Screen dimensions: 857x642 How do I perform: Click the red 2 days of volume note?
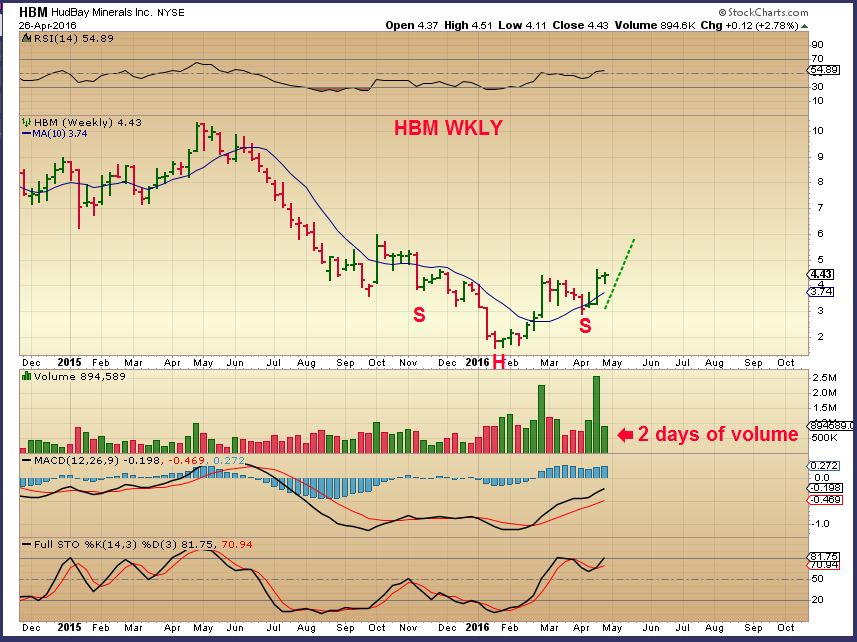pos(718,434)
